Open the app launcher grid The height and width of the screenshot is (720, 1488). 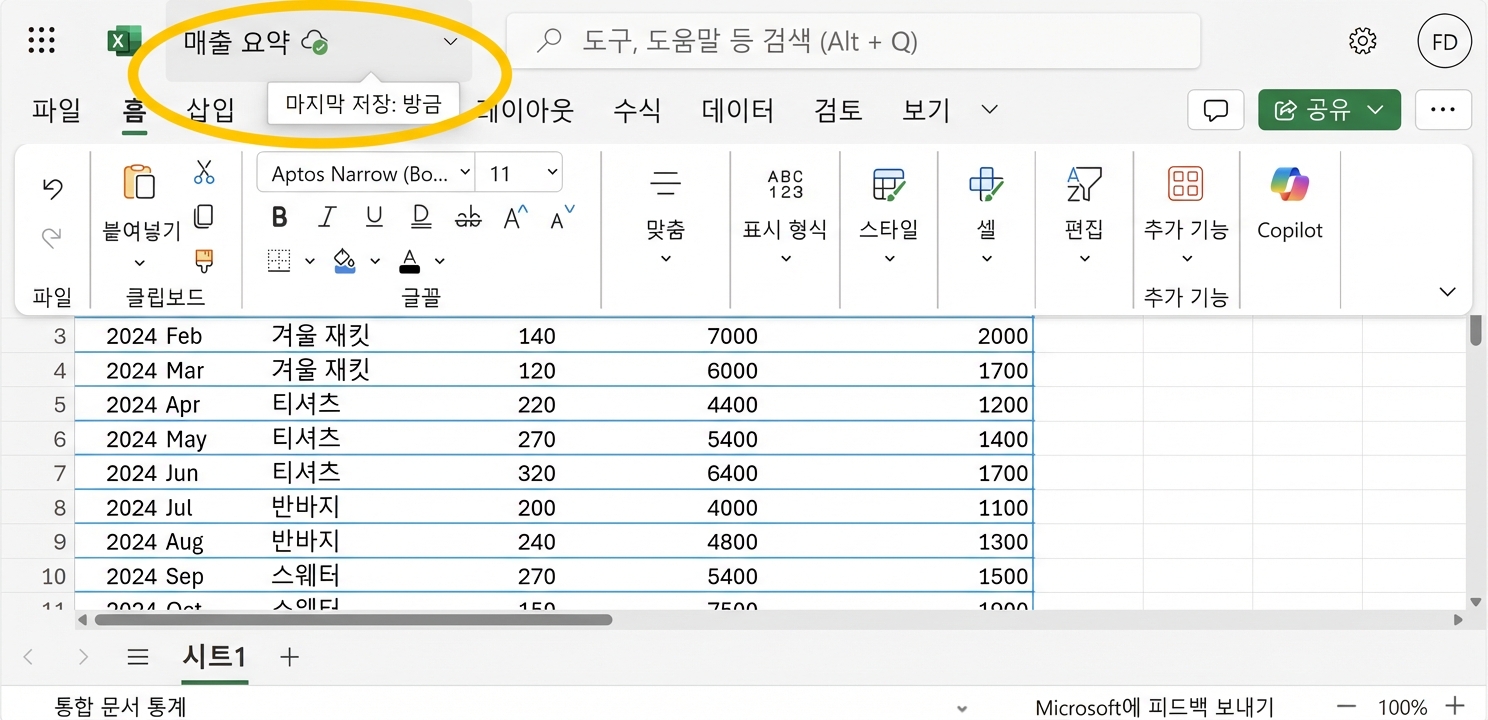pos(41,41)
